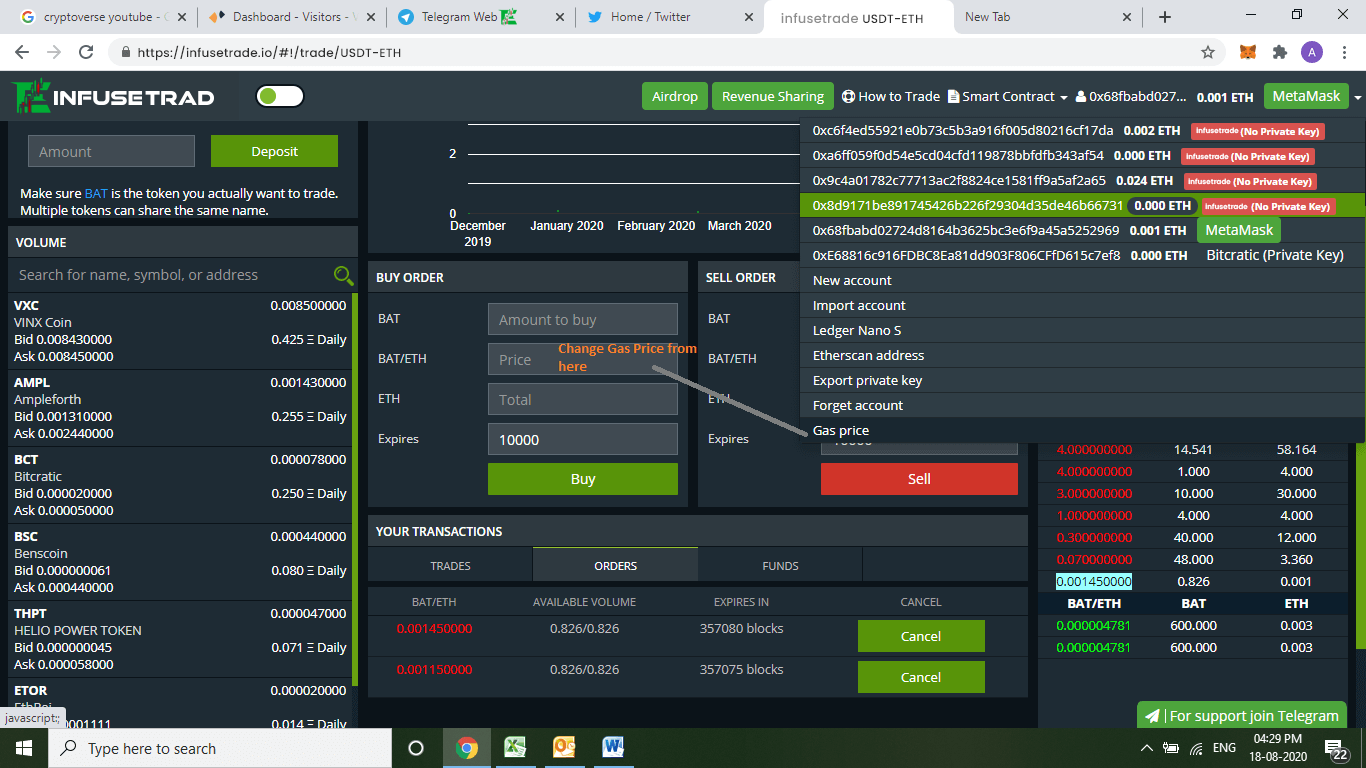Go back in browser history
The width and height of the screenshot is (1366, 768).
click(24, 52)
